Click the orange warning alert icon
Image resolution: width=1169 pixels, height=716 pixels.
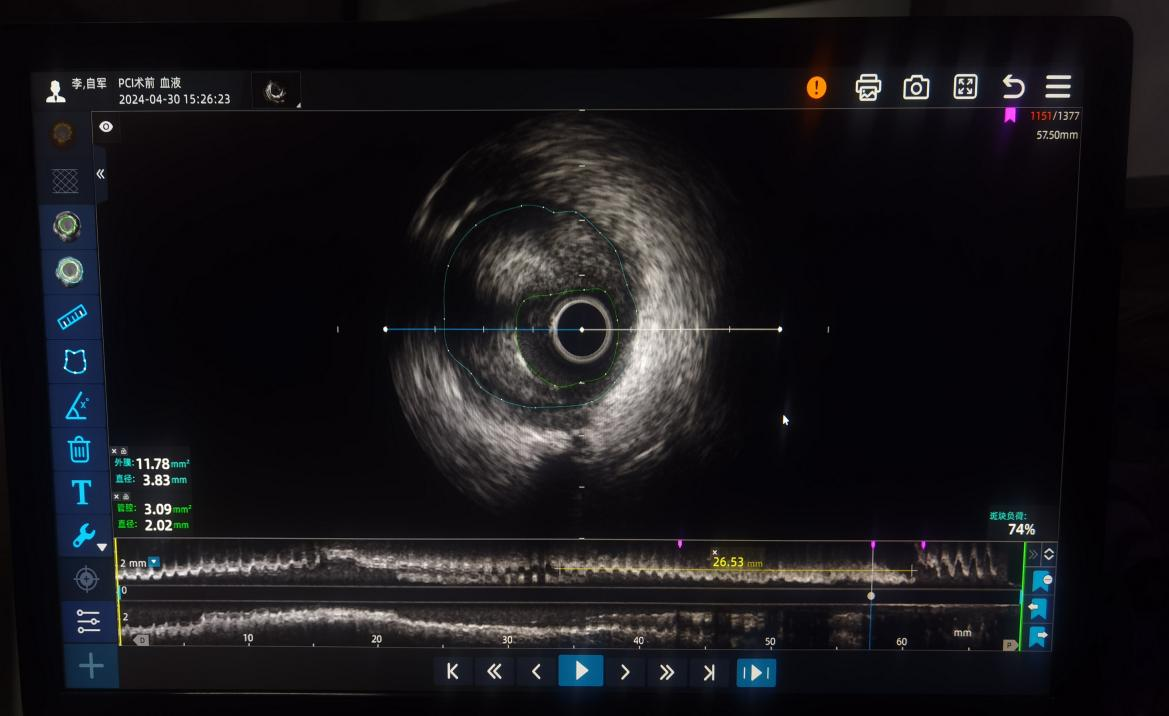click(817, 88)
